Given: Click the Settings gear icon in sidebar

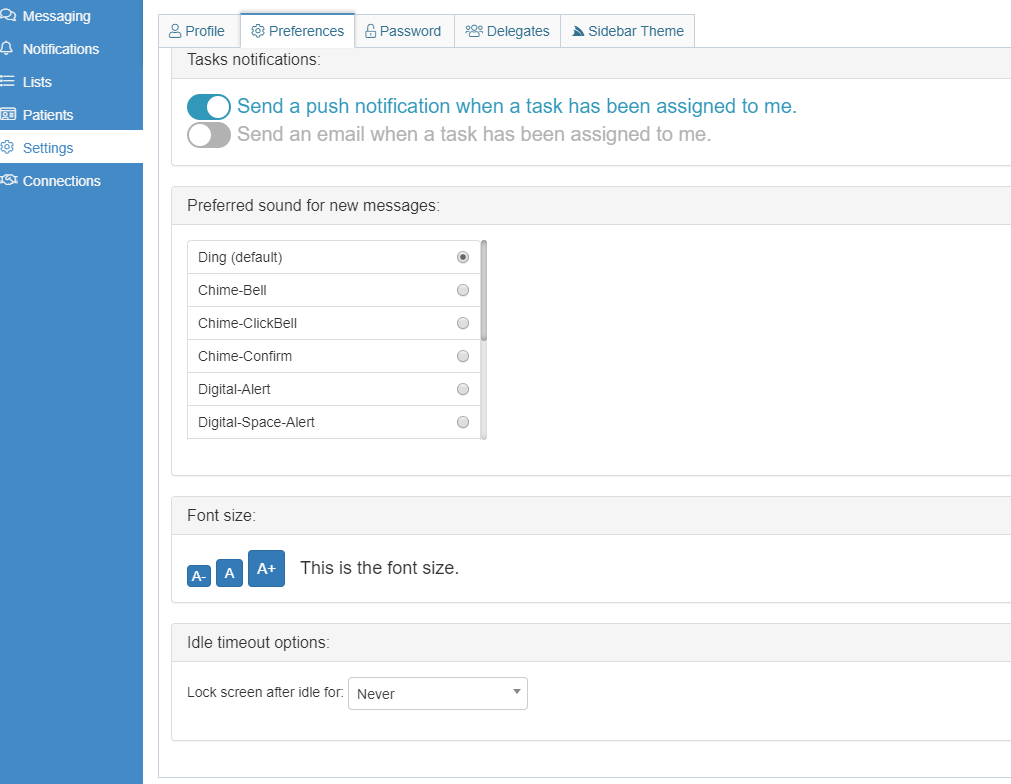Looking at the screenshot, I should pyautogui.click(x=8, y=148).
